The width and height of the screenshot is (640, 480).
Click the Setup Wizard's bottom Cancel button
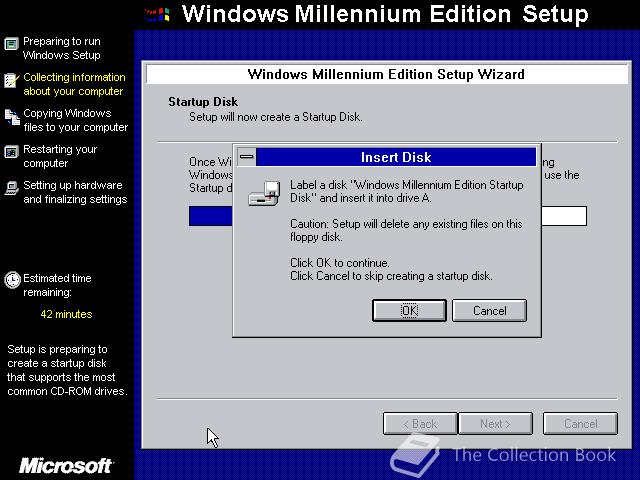[580, 424]
